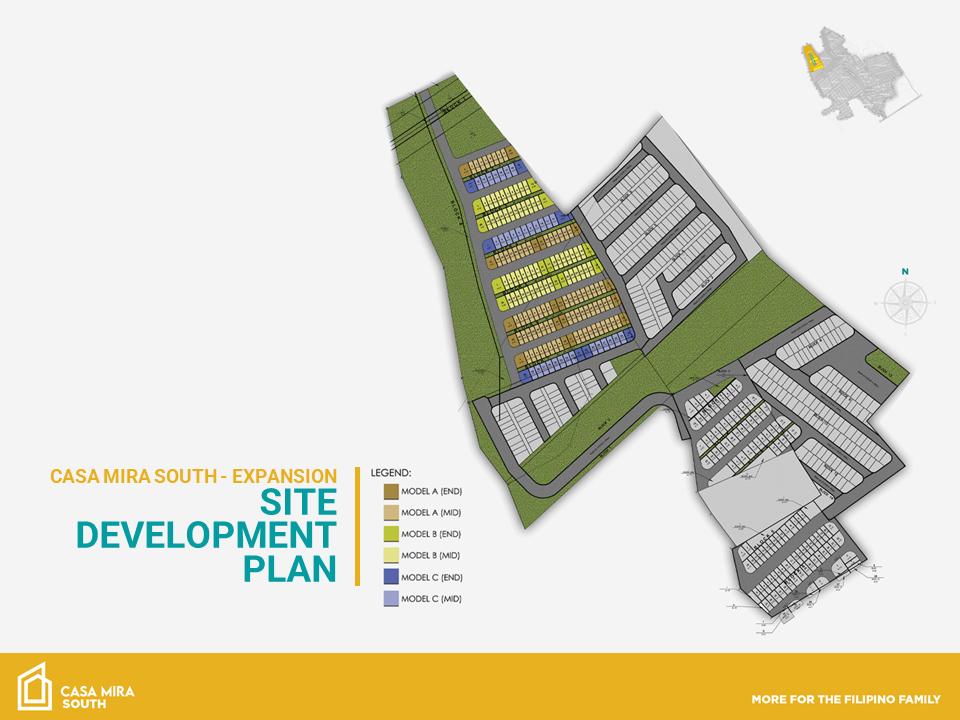Click the Casa Mira house logo icon

[x=34, y=686]
